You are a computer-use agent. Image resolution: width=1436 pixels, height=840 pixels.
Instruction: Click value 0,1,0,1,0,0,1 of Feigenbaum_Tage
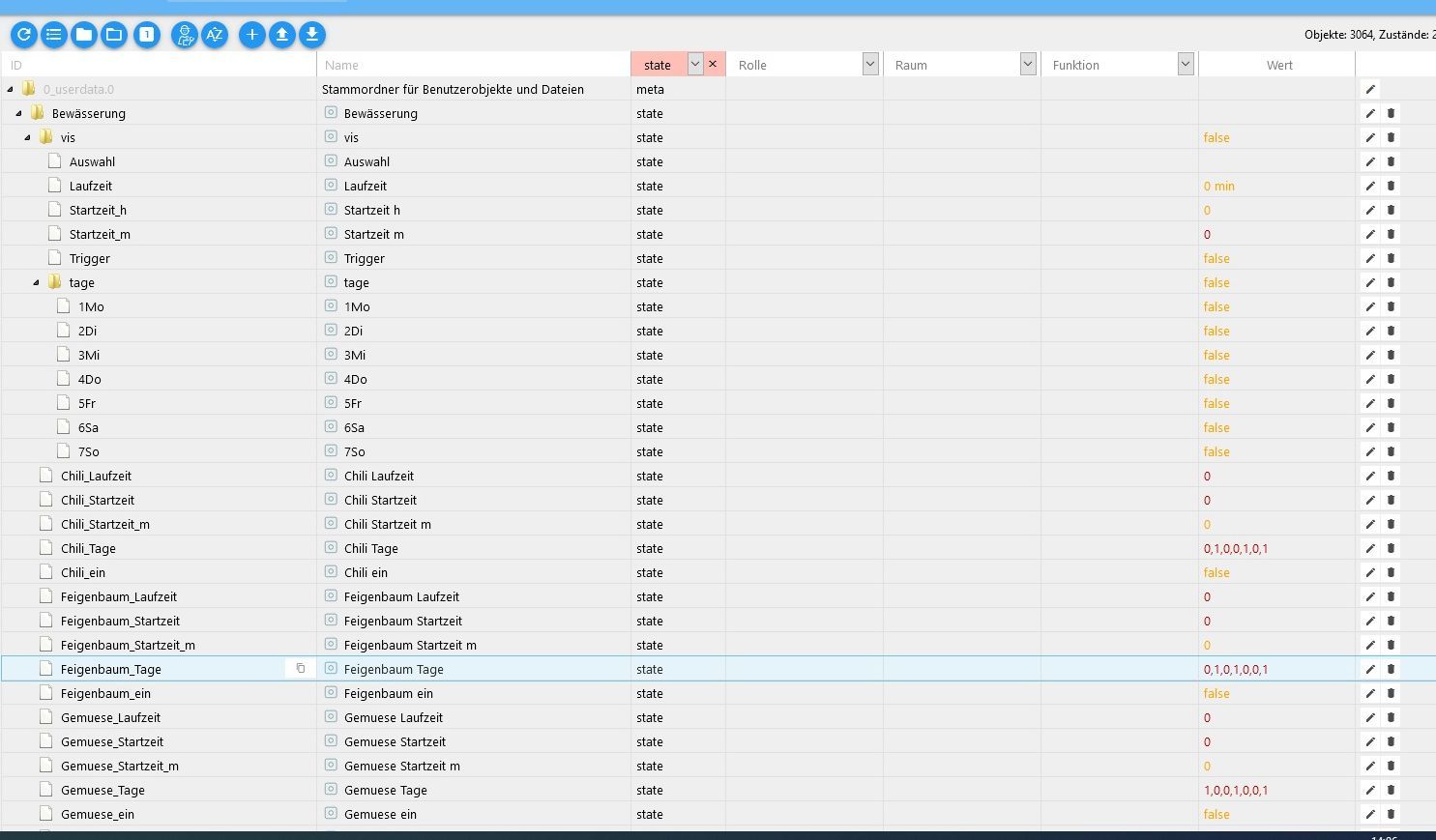pyautogui.click(x=1236, y=669)
